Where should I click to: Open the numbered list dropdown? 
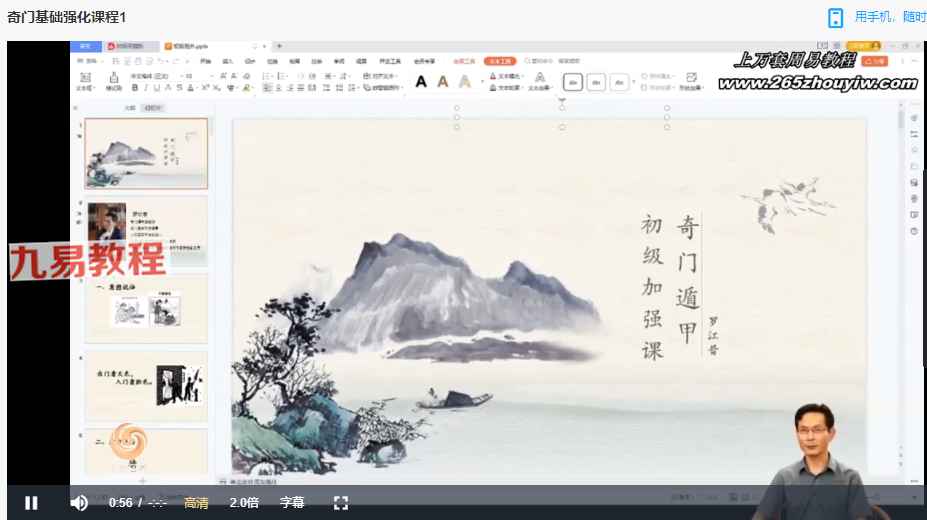pyautogui.click(x=282, y=76)
